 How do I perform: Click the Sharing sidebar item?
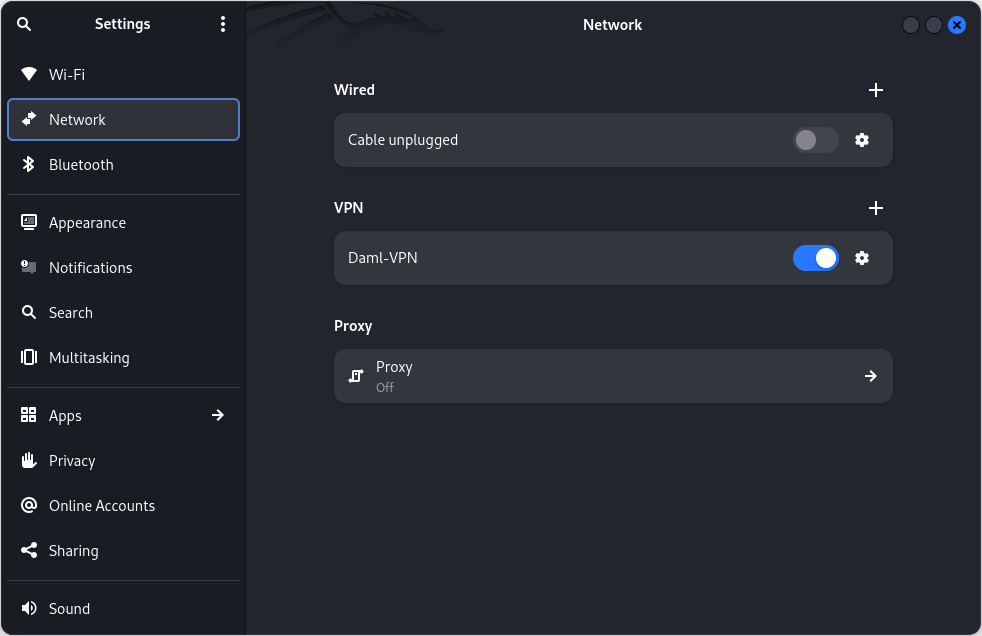(73, 550)
